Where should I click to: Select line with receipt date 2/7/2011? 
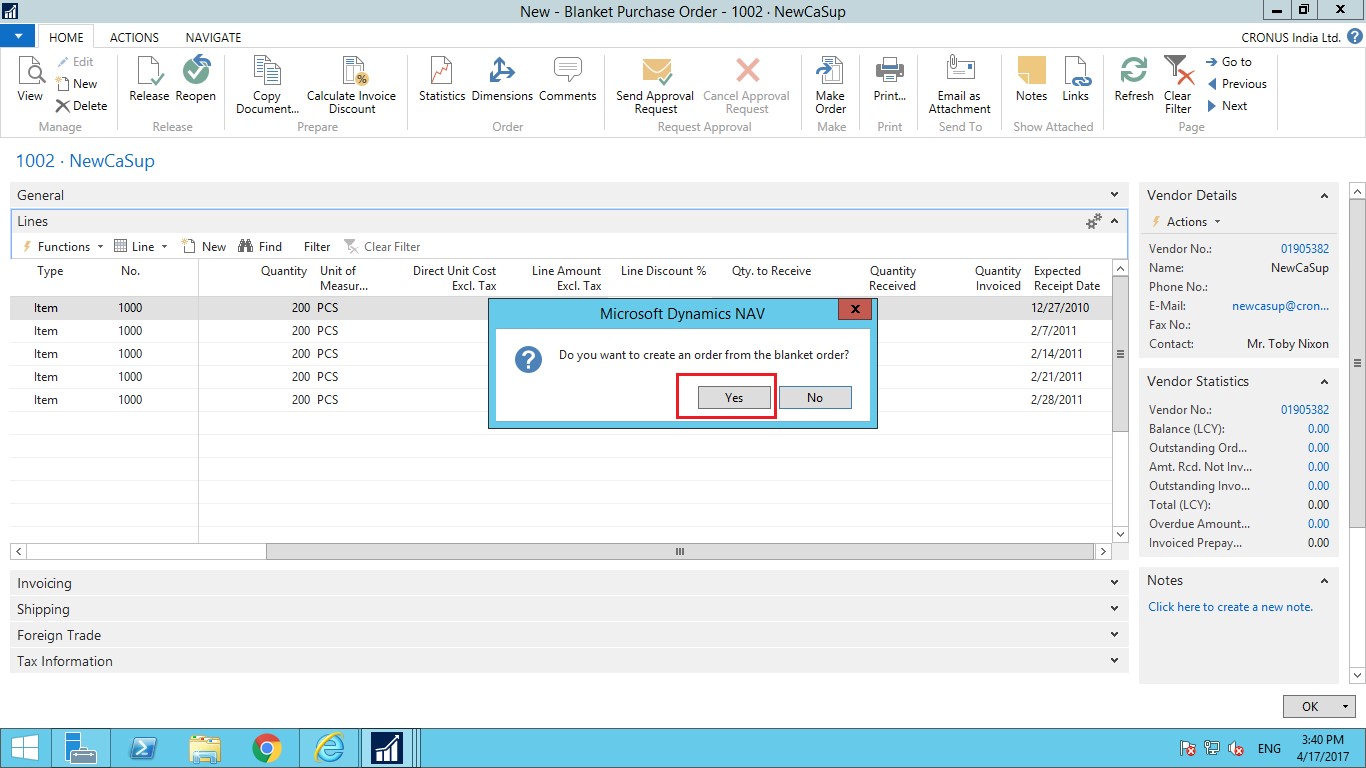pos(561,331)
